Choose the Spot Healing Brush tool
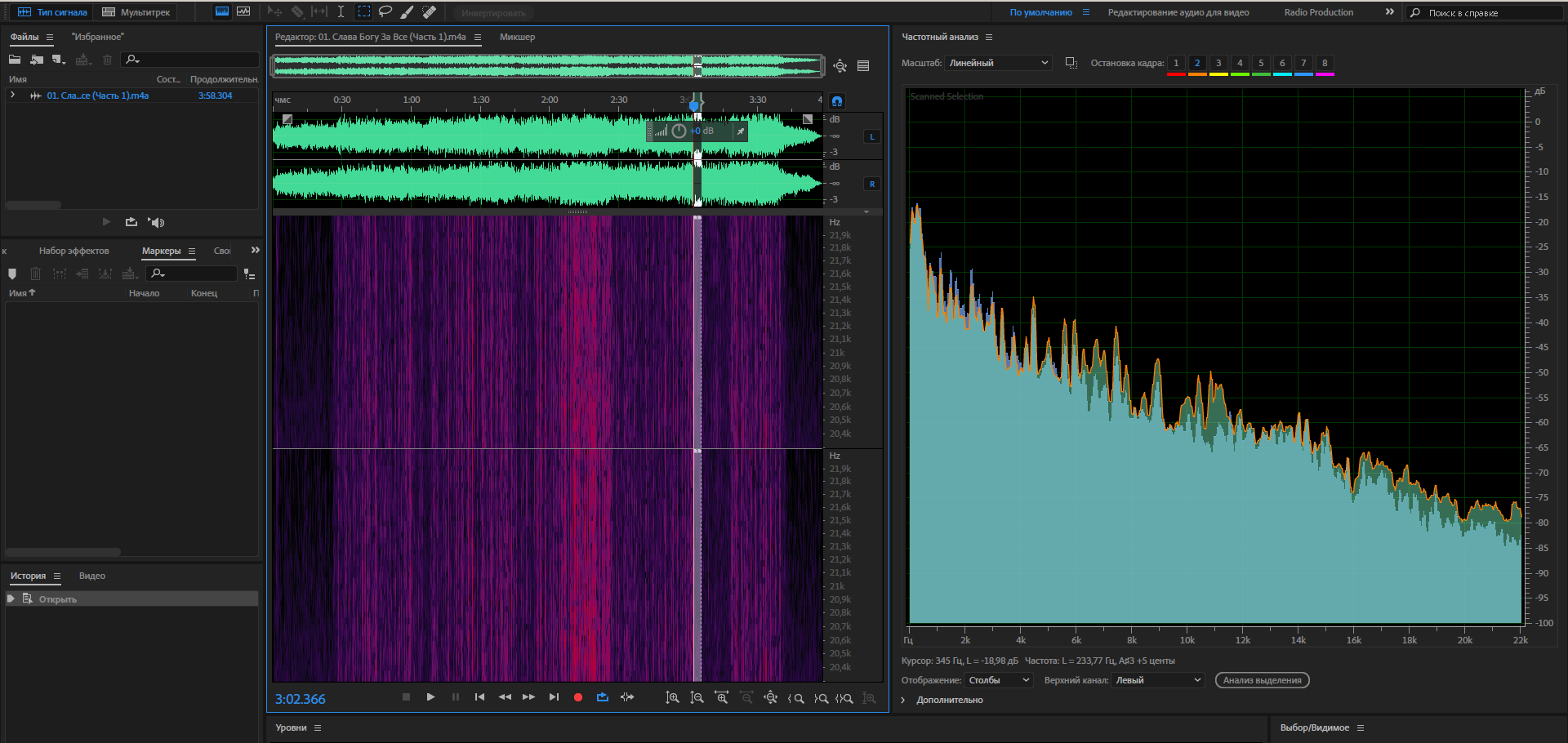The image size is (1568, 743). click(429, 12)
